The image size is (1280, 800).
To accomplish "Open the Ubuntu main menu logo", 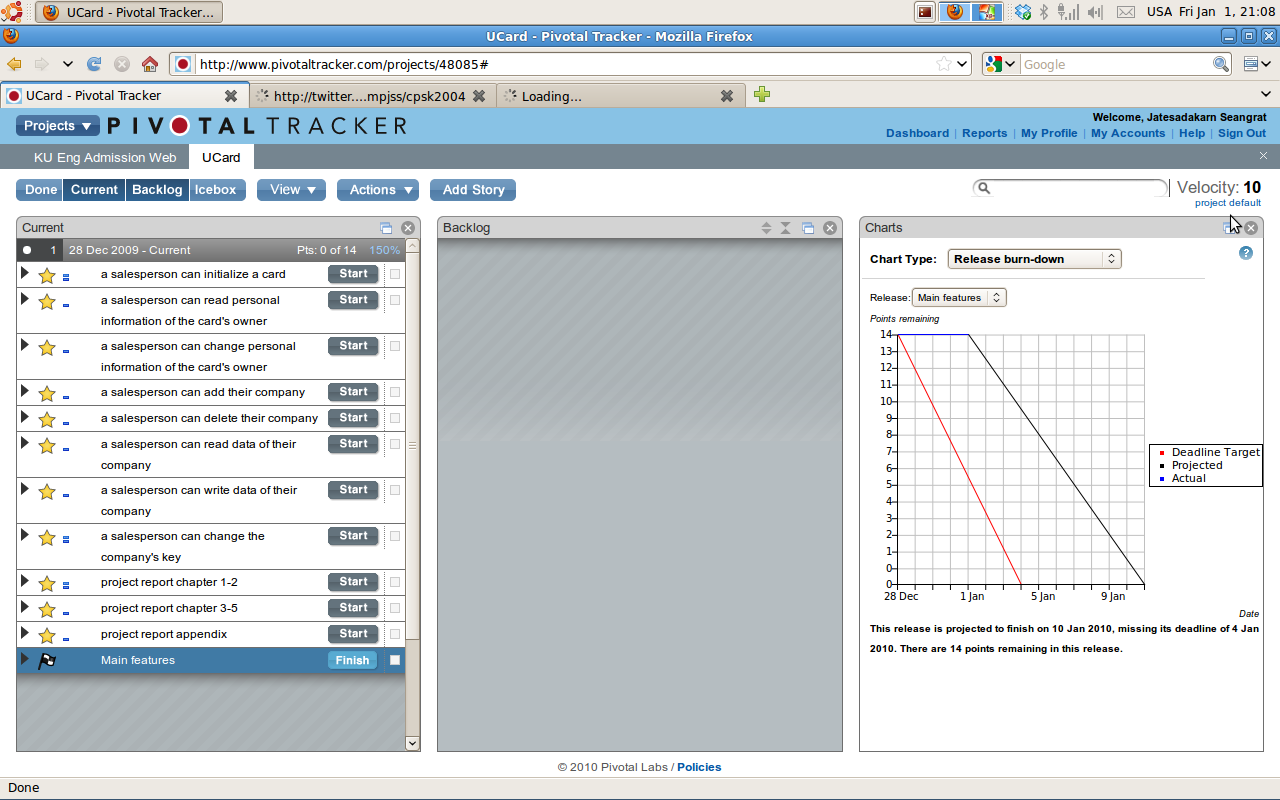I will pyautogui.click(x=12, y=12).
